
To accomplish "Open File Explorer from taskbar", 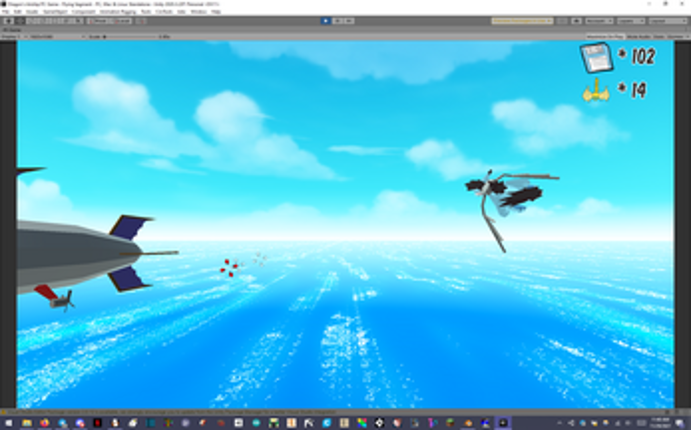I will [27, 423].
